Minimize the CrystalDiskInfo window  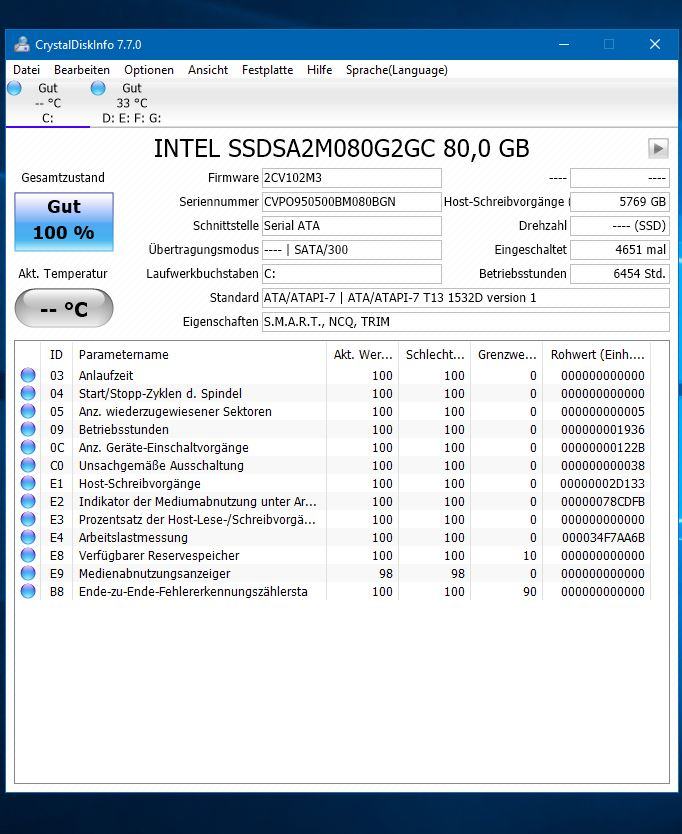click(x=564, y=44)
